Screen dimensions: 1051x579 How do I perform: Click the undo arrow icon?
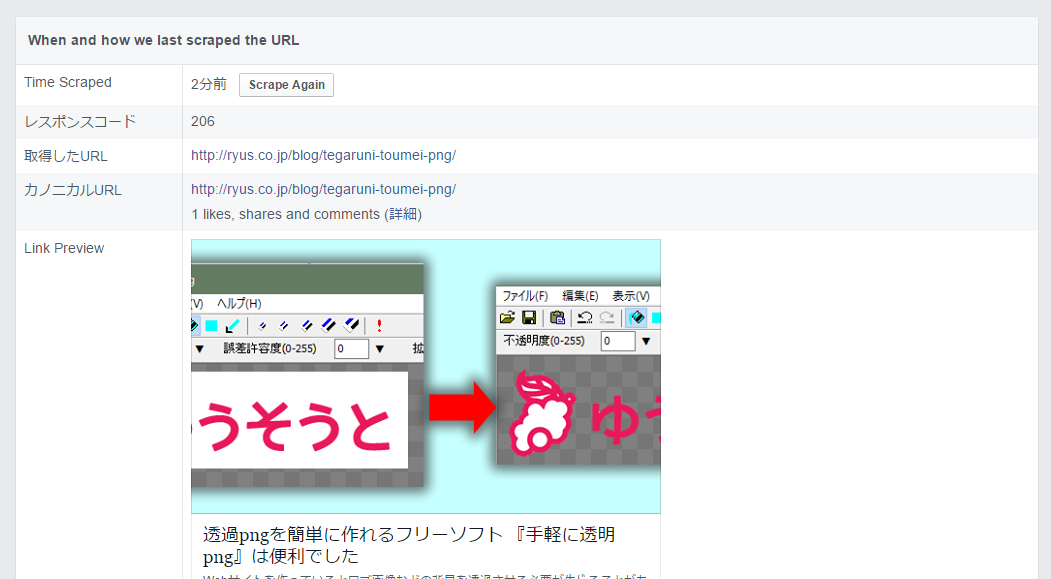(585, 318)
